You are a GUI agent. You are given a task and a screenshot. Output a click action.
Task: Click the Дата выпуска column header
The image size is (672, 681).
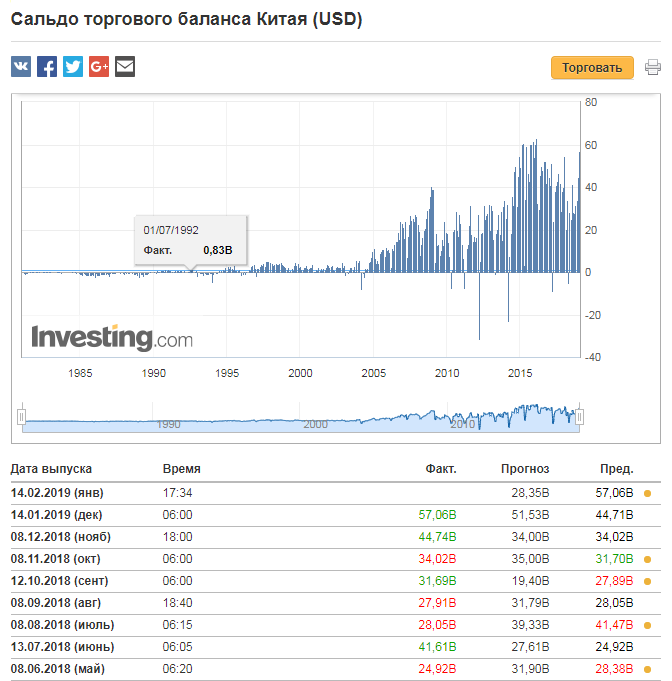(x=51, y=469)
